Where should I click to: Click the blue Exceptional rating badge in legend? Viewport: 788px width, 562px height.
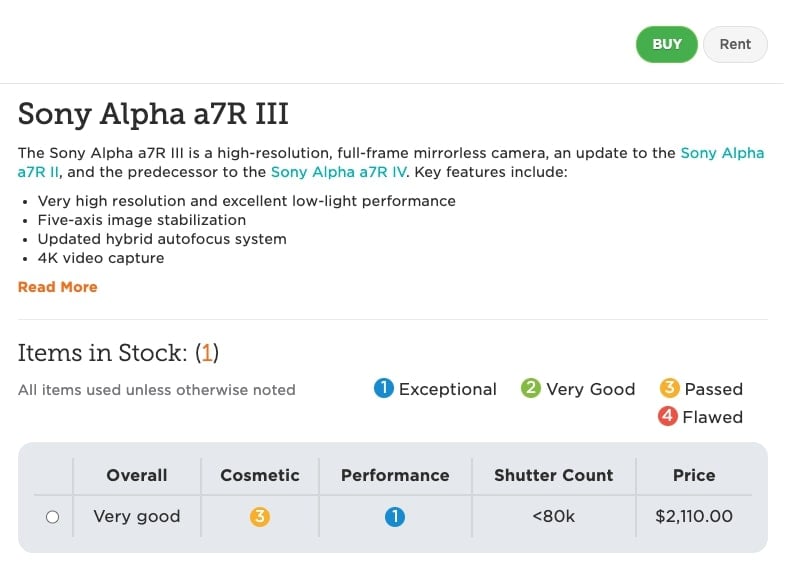tap(383, 389)
